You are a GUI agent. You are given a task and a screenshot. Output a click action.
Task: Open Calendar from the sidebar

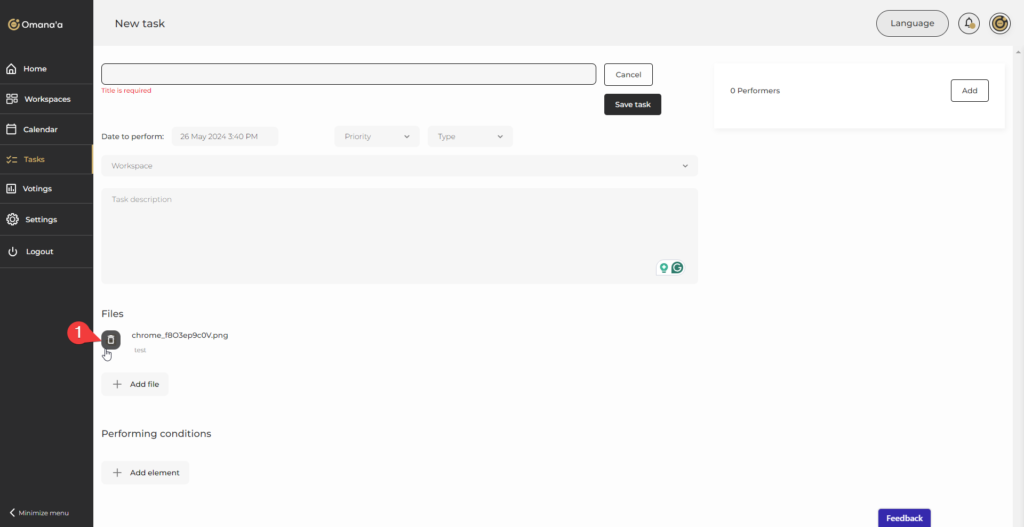pyautogui.click(x=40, y=129)
